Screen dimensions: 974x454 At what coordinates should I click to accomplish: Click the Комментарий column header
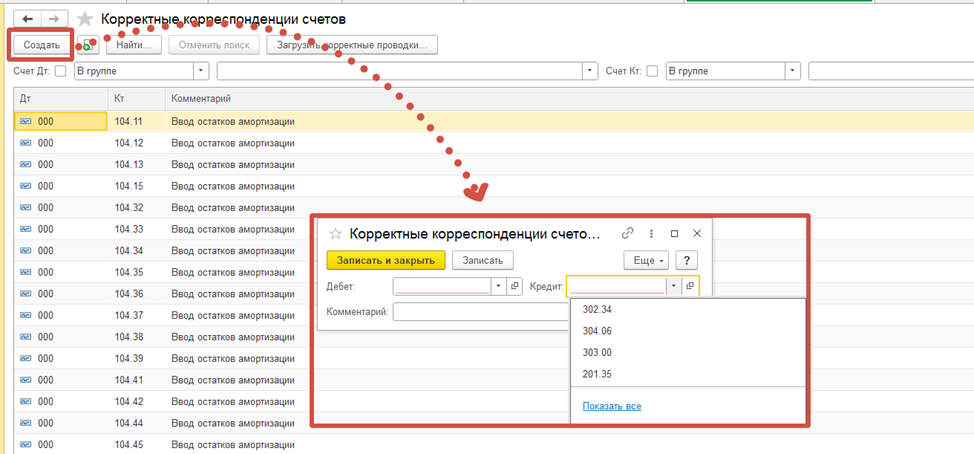pyautogui.click(x=569, y=99)
